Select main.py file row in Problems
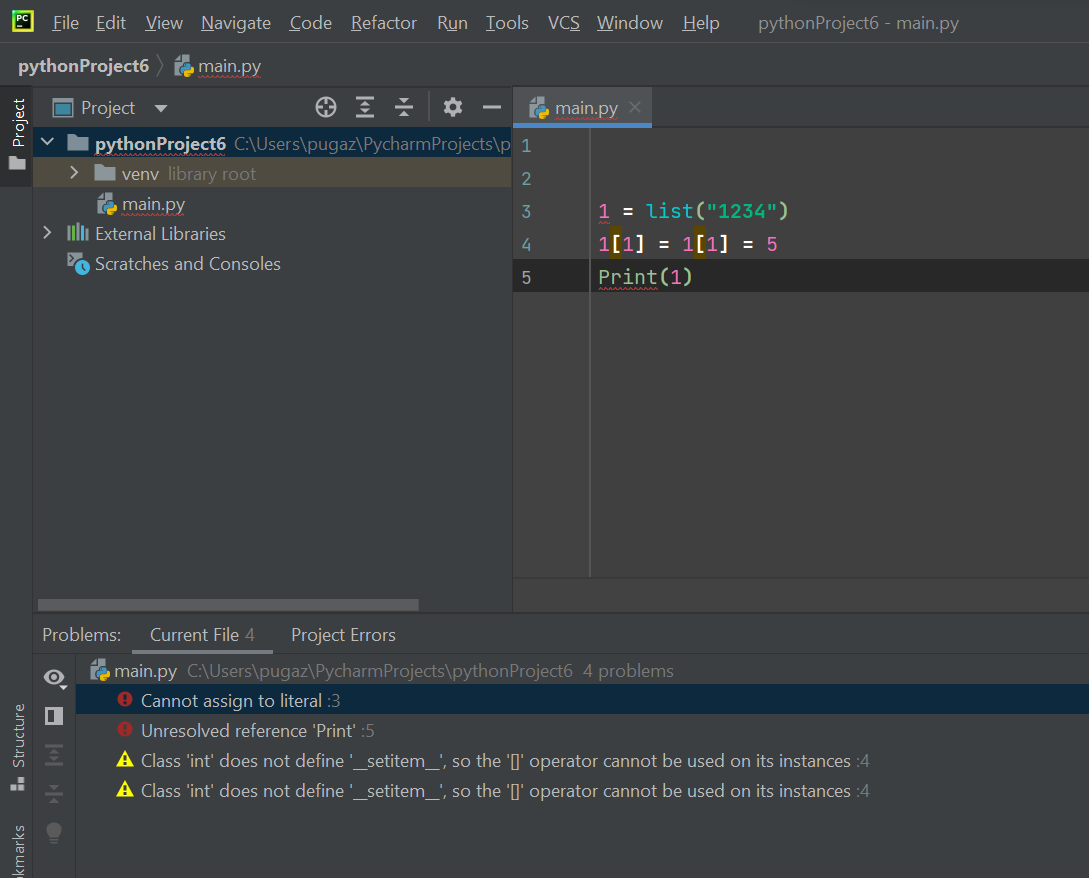 tap(582, 671)
